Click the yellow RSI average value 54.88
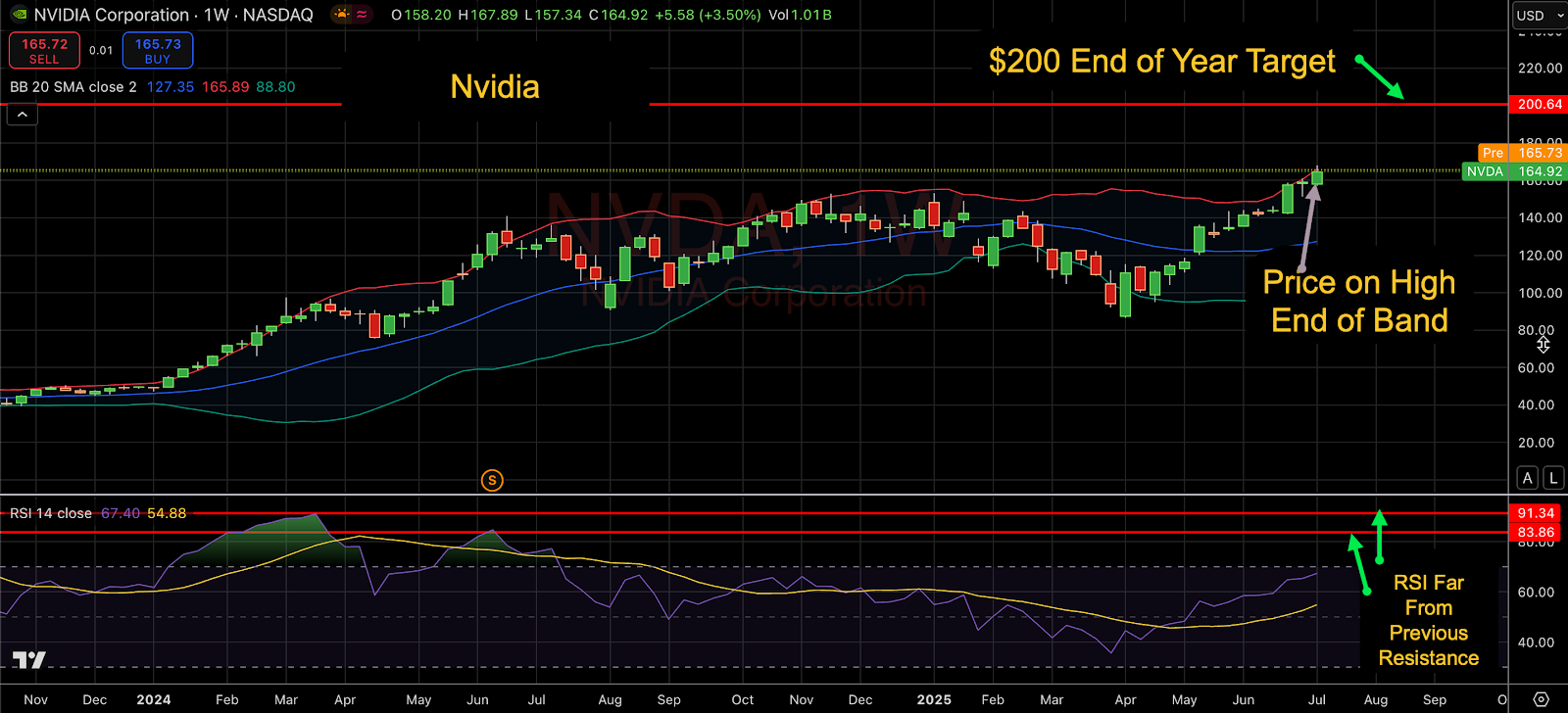 tap(167, 513)
